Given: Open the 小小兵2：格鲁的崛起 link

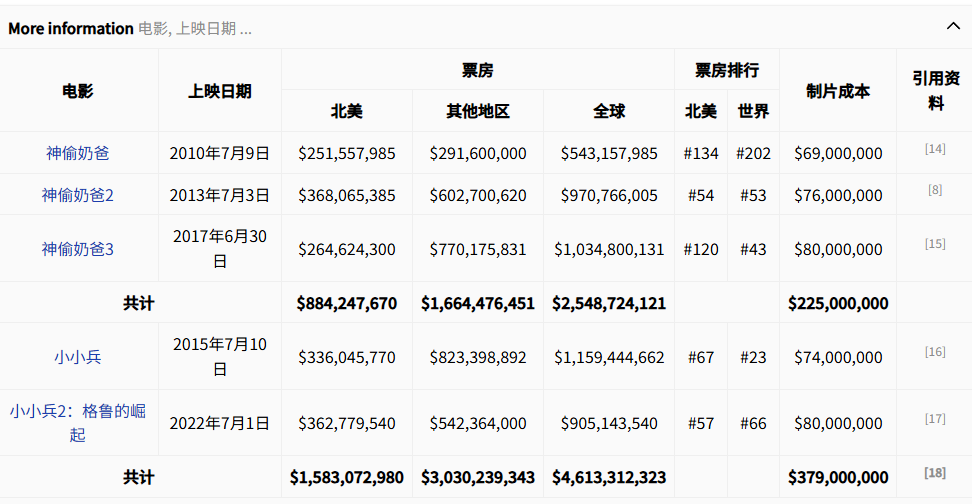Looking at the screenshot, I should tap(77, 423).
